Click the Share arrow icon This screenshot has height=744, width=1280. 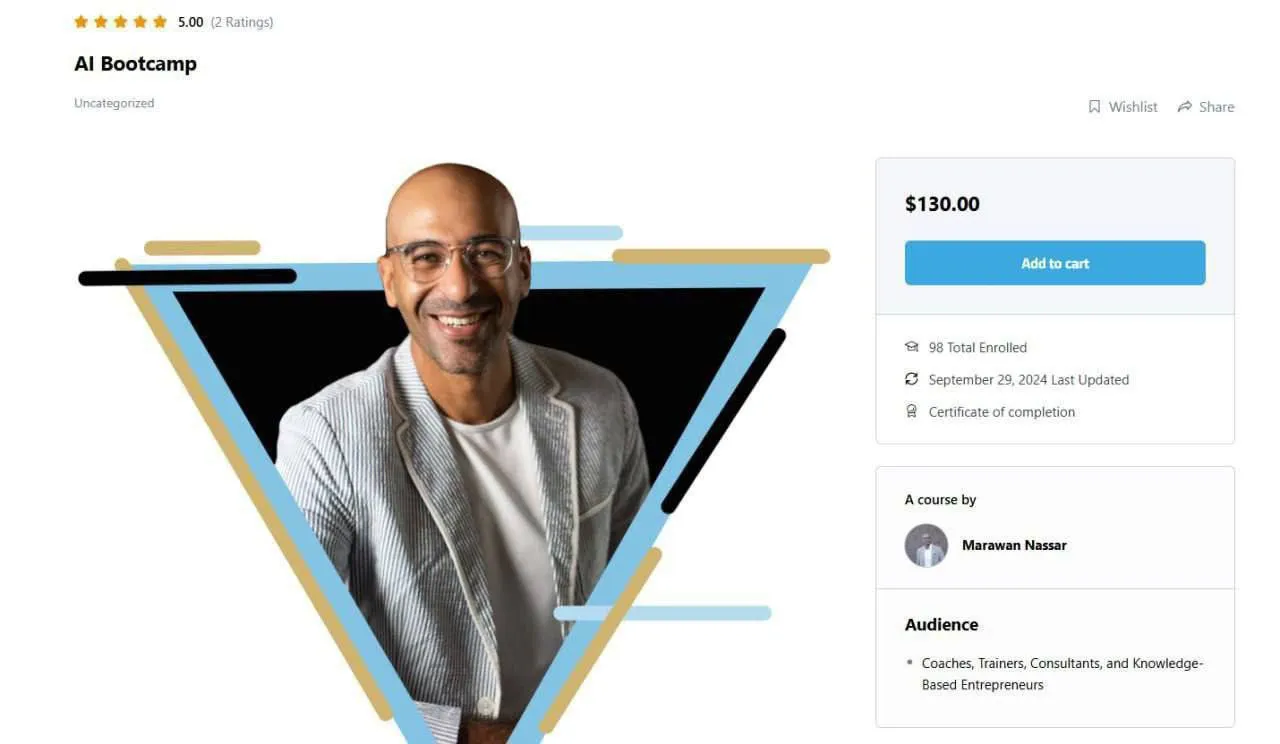(x=1185, y=106)
